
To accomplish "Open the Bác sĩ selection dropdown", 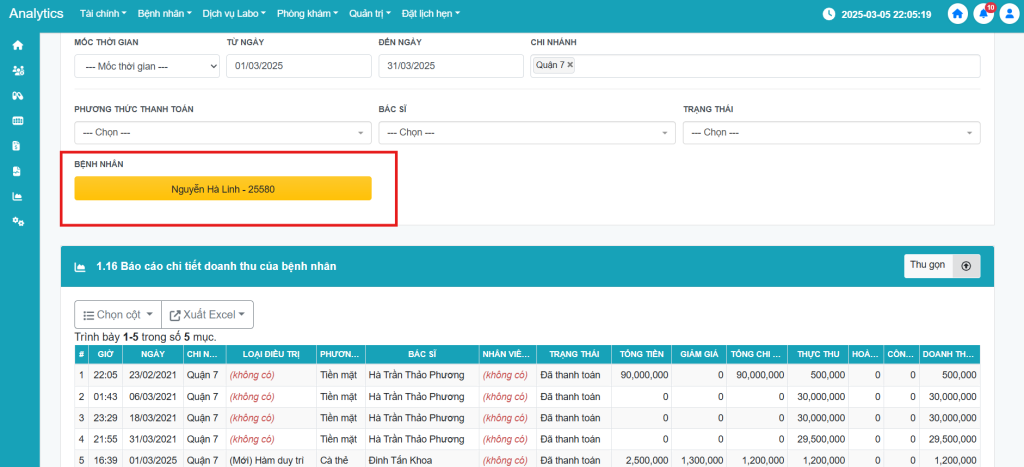I will coord(527,132).
